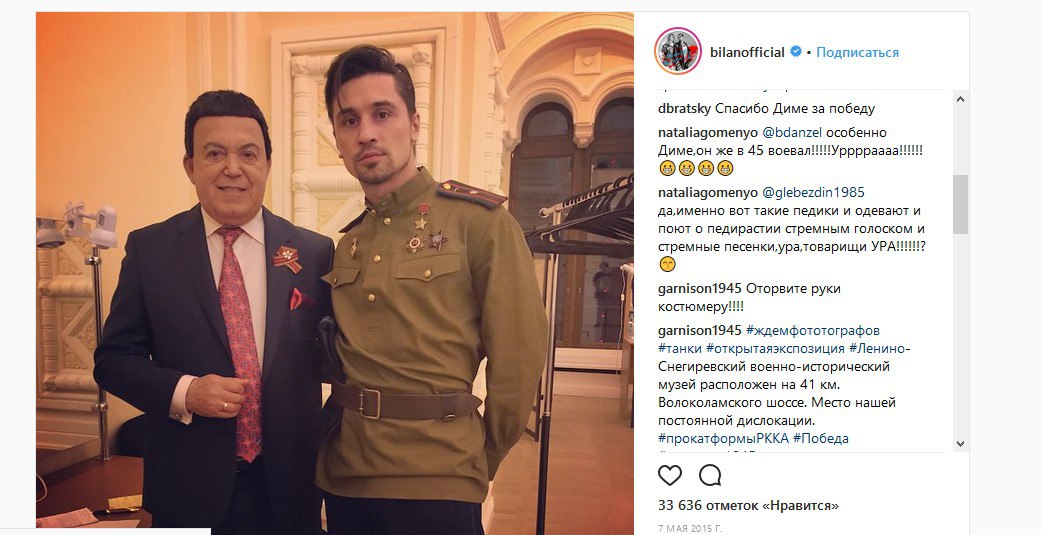Image resolution: width=1041 pixels, height=535 pixels.
Task: Click the comments scrollbar thumb
Action: click(960, 204)
